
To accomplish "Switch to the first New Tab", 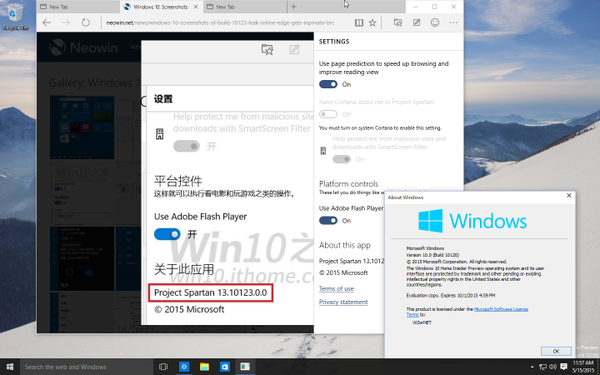I will click(x=78, y=7).
